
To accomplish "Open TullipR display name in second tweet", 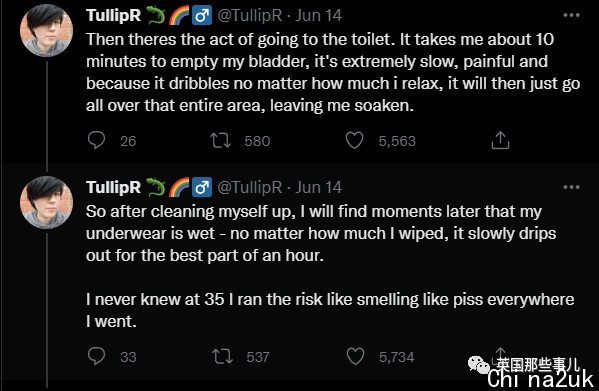I will (x=113, y=187).
